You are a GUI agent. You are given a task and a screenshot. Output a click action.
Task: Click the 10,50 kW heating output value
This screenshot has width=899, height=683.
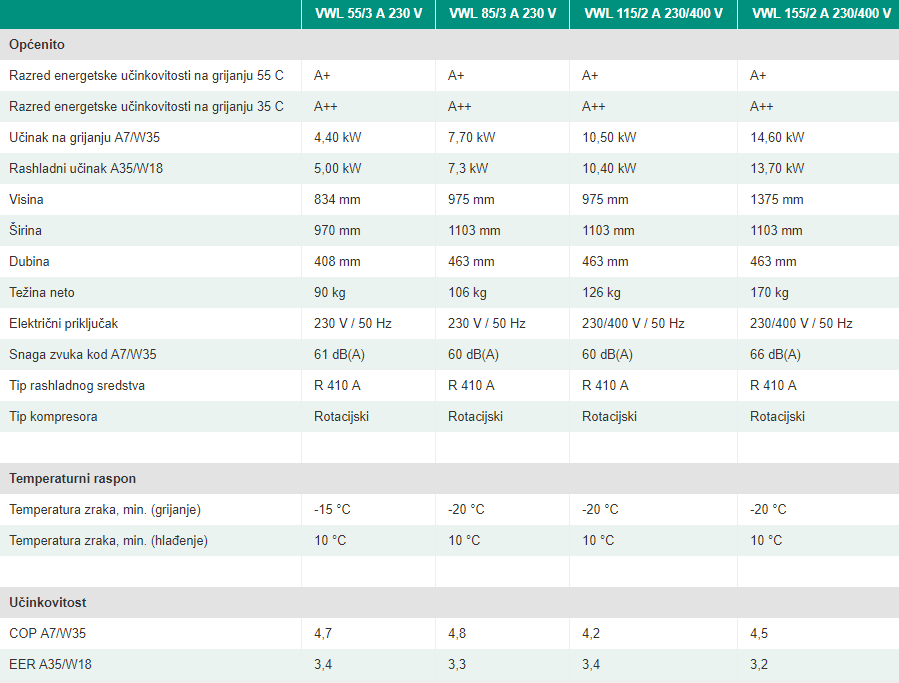pos(609,138)
